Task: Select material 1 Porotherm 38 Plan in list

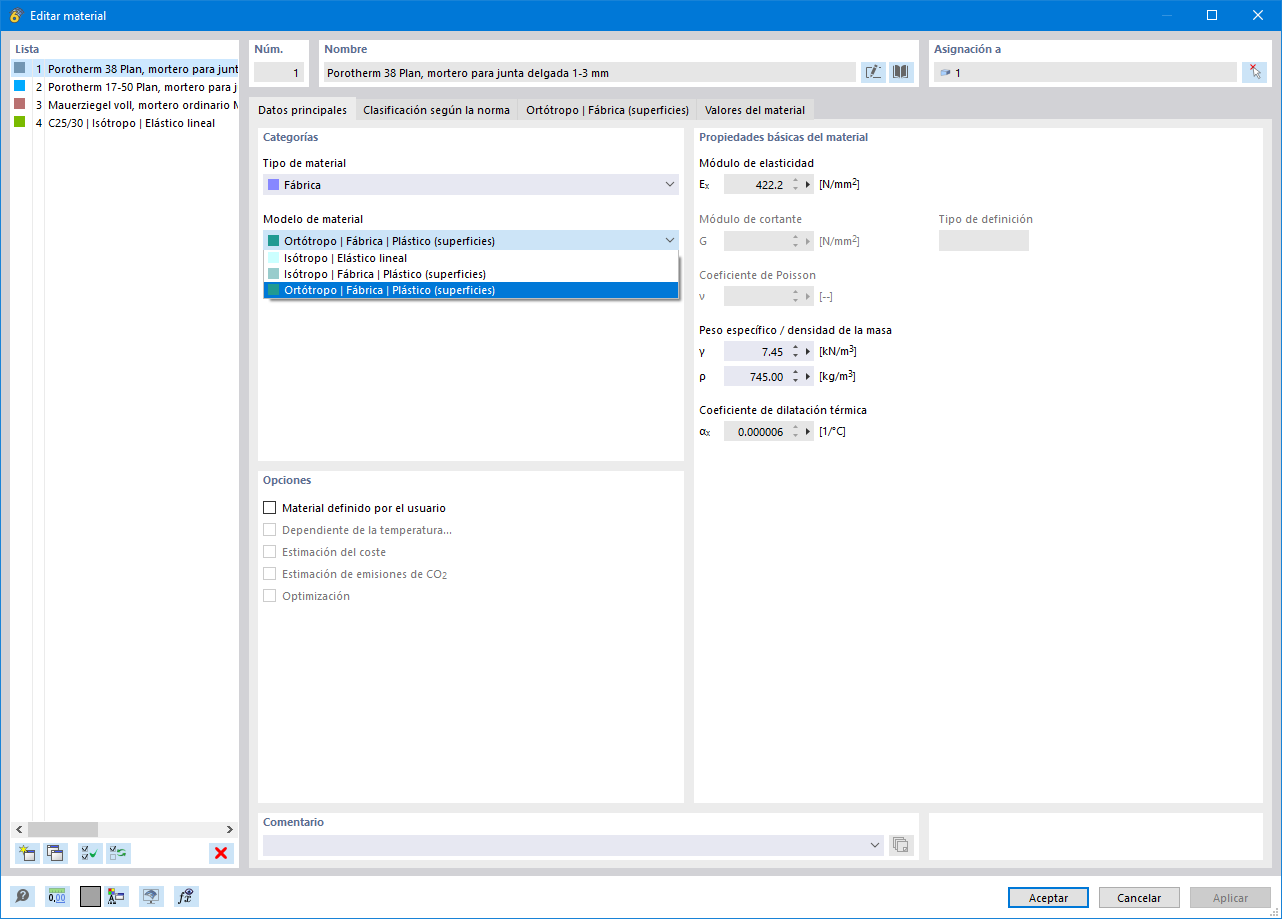Action: [125, 69]
